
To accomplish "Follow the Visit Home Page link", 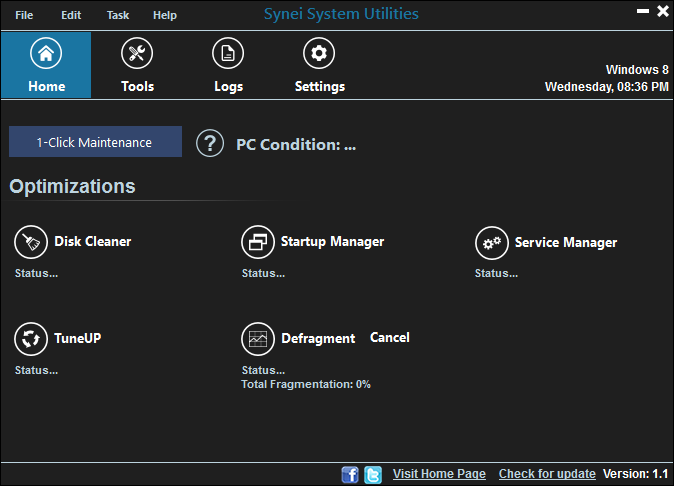I will pos(439,474).
